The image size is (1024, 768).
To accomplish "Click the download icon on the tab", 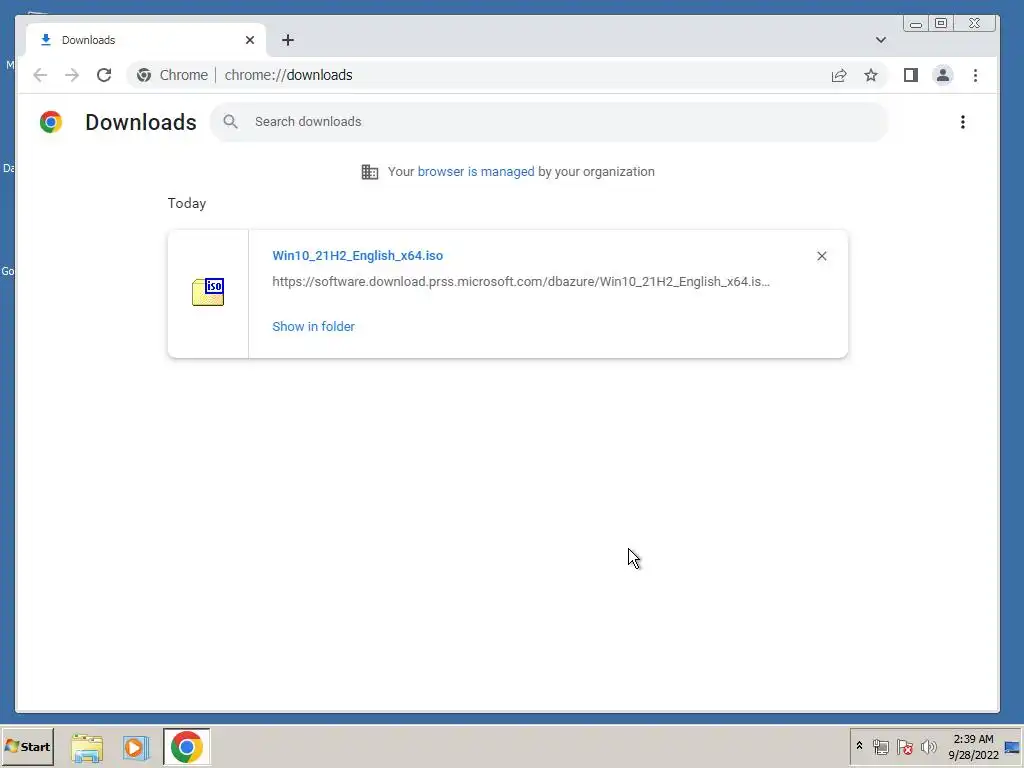I will tap(46, 40).
